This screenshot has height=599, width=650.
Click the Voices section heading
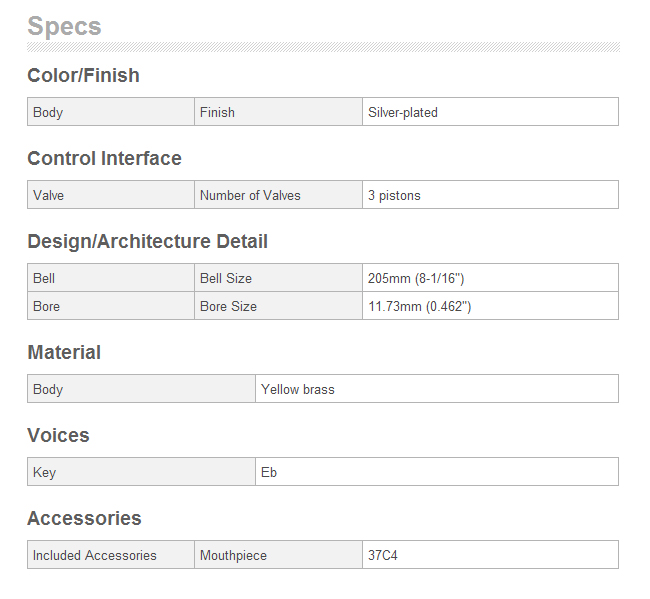58,436
